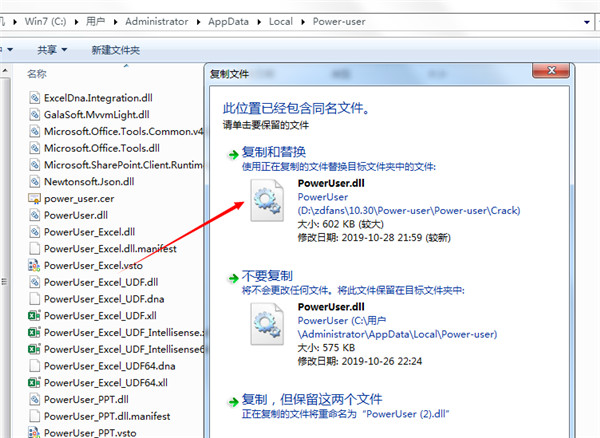Select PowerUser_Excel_UDF64.dna file name
The width and height of the screenshot is (600, 438).
109,366
